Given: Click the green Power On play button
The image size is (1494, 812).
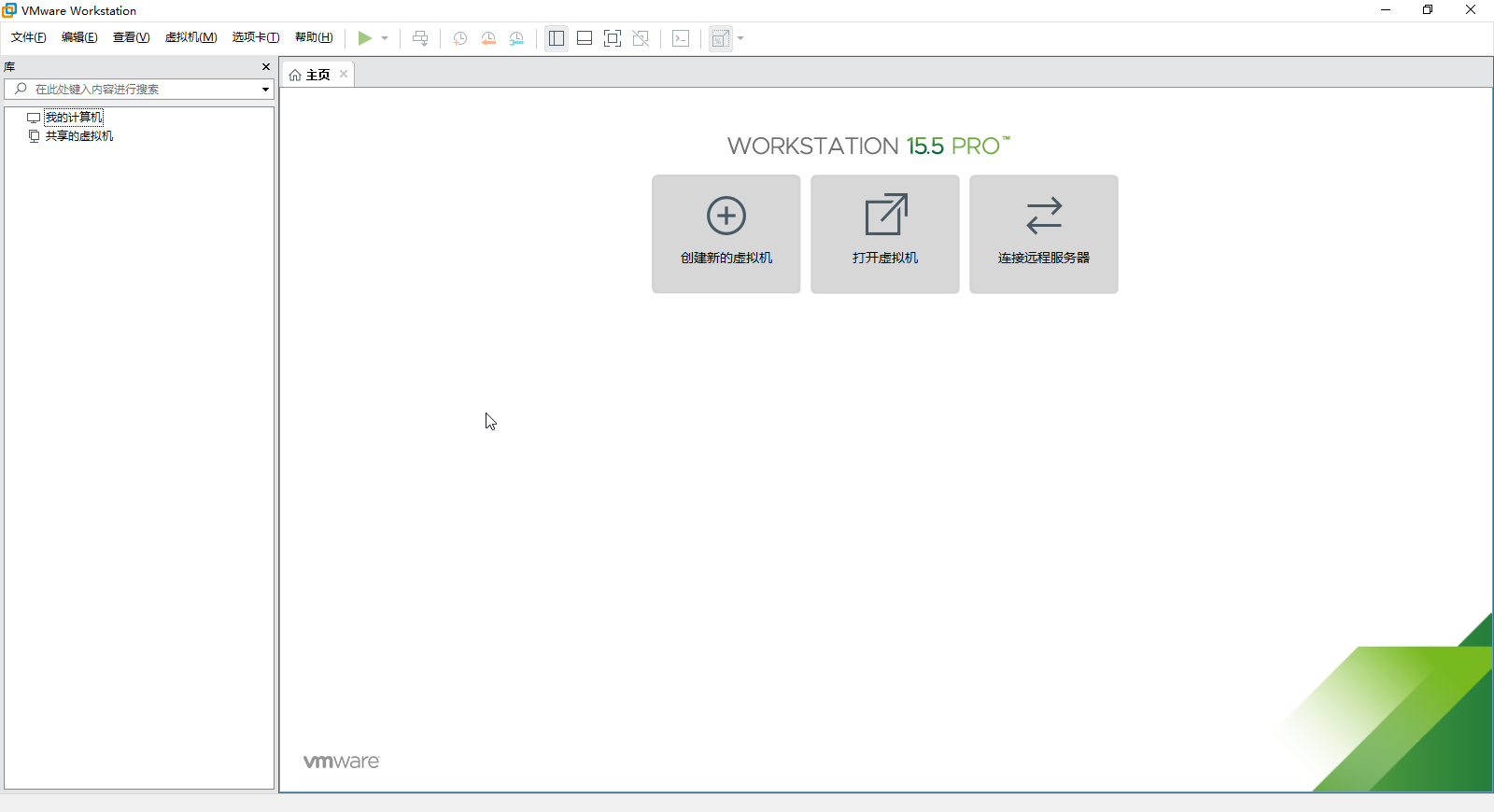Looking at the screenshot, I should (x=364, y=38).
